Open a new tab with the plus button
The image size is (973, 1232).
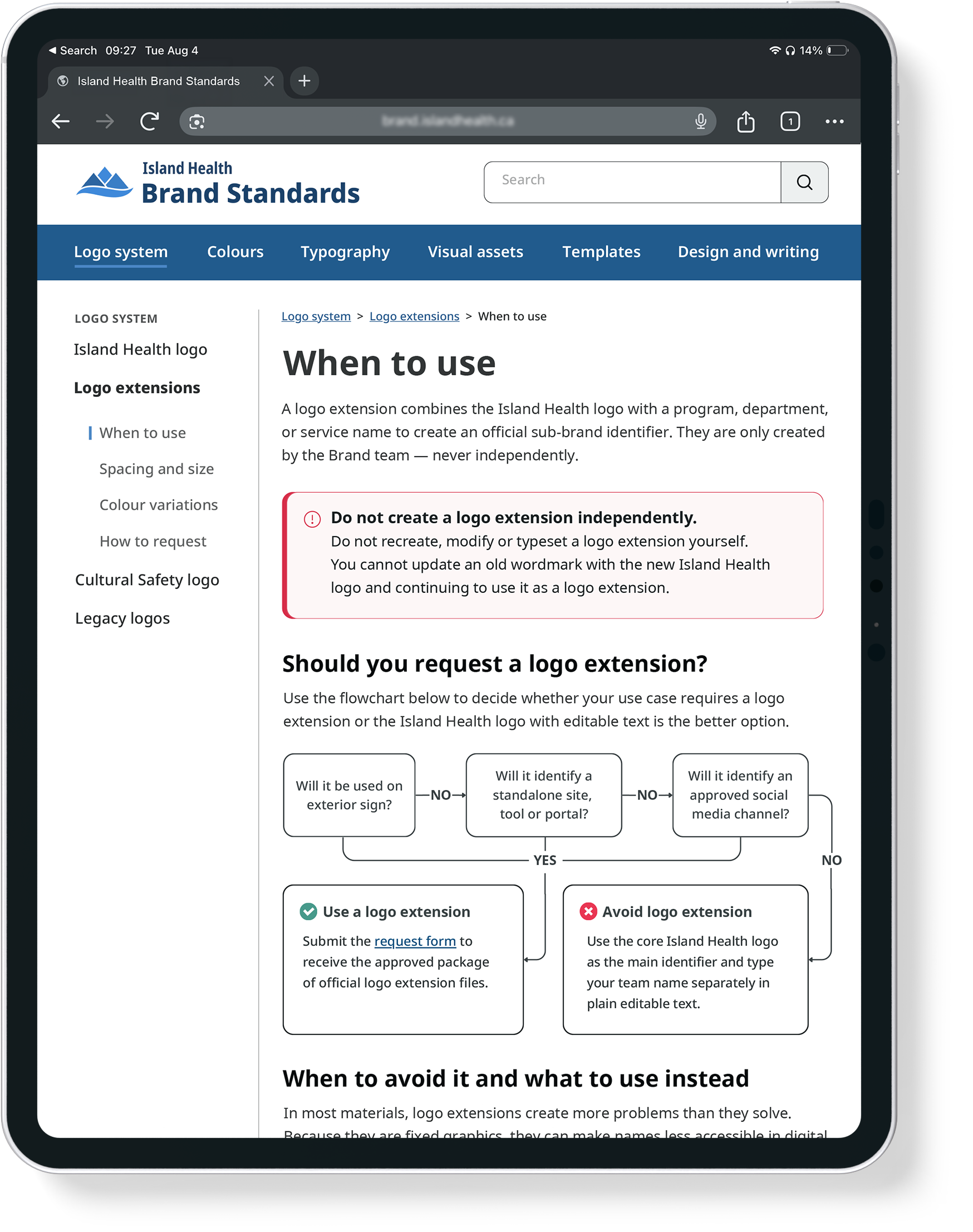coord(304,81)
